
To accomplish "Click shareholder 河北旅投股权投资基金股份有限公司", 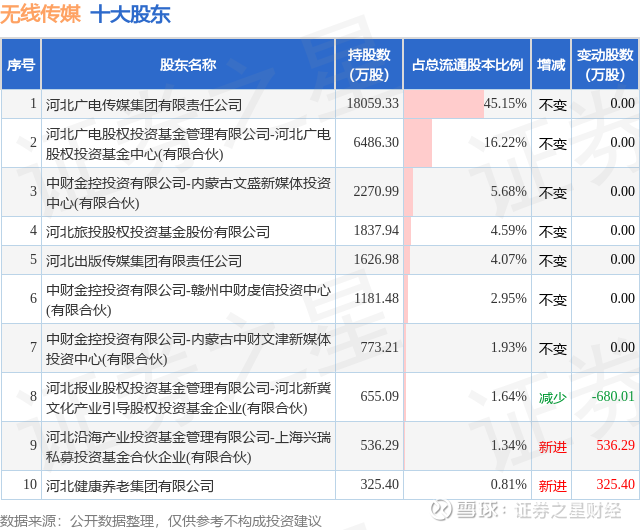I will 158,232.
